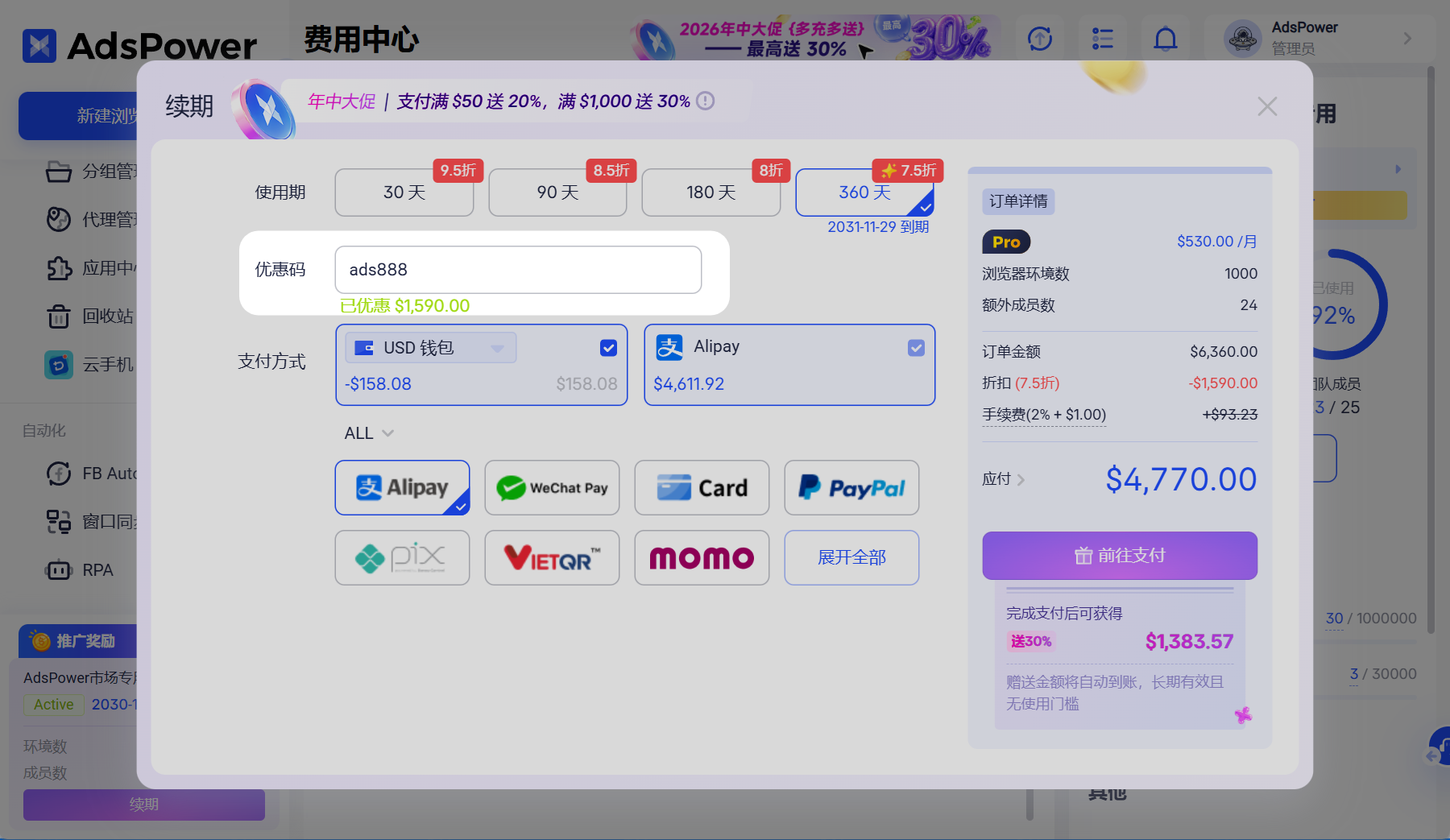
Task: Click the USD wallet icon
Action: (364, 348)
